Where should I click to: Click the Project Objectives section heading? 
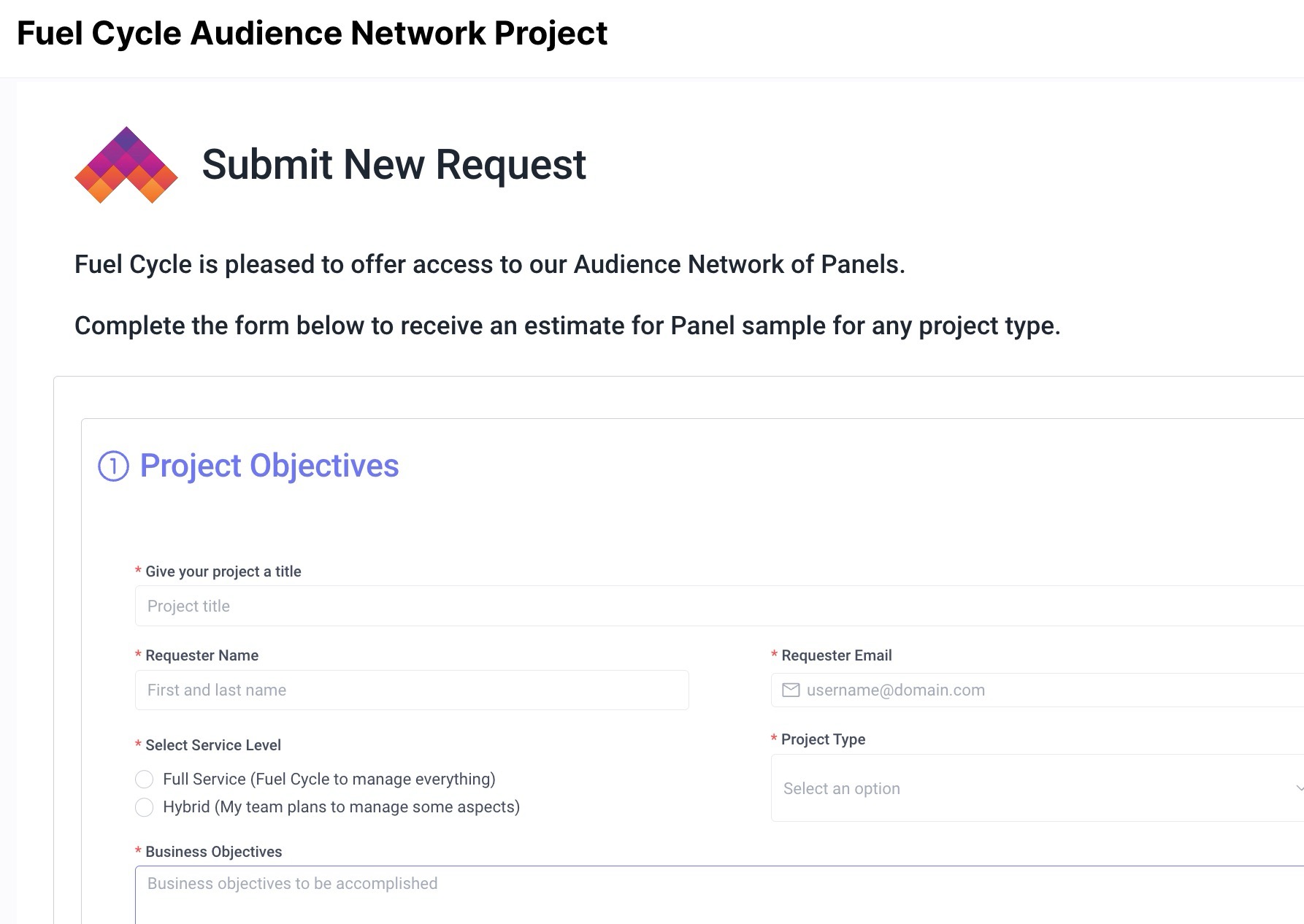(269, 466)
